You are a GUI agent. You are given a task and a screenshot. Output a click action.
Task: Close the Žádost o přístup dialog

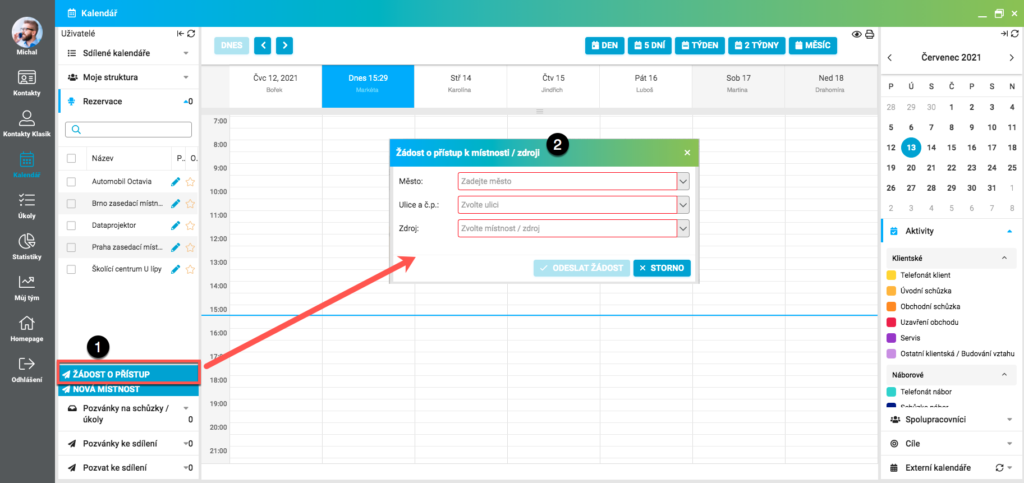click(687, 153)
